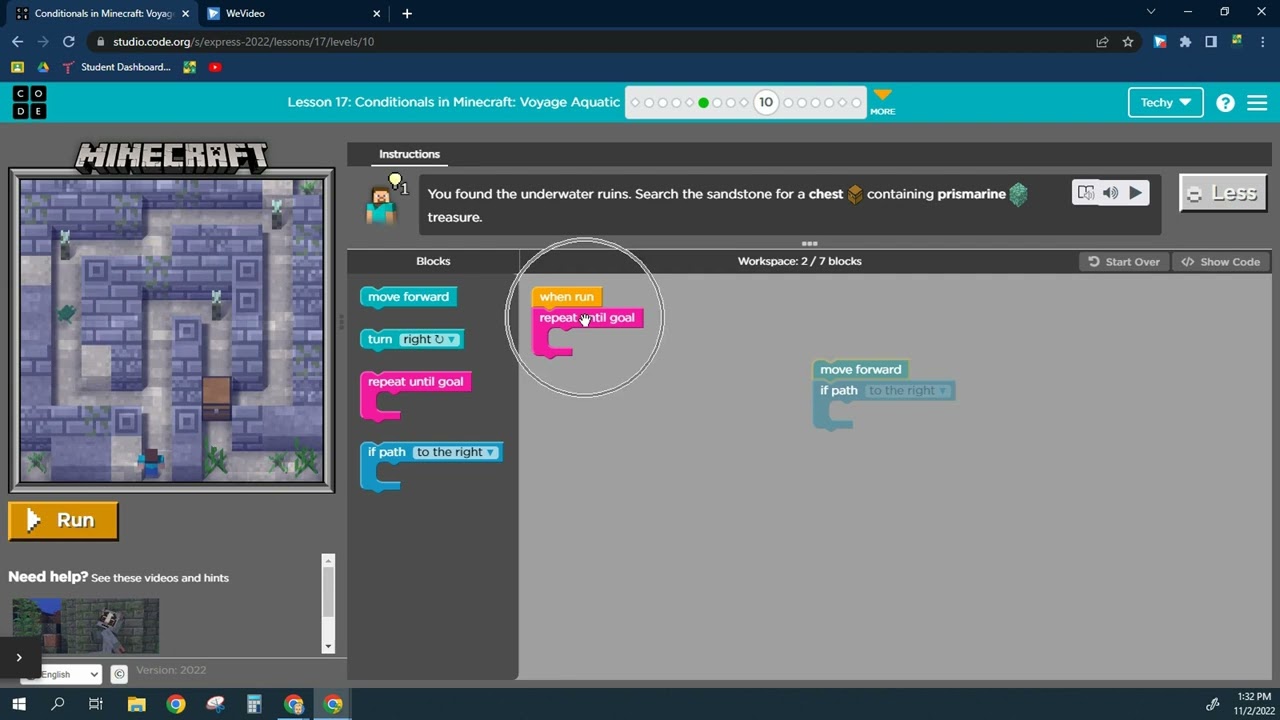Open Snipping Tool from taskbar

[215, 704]
